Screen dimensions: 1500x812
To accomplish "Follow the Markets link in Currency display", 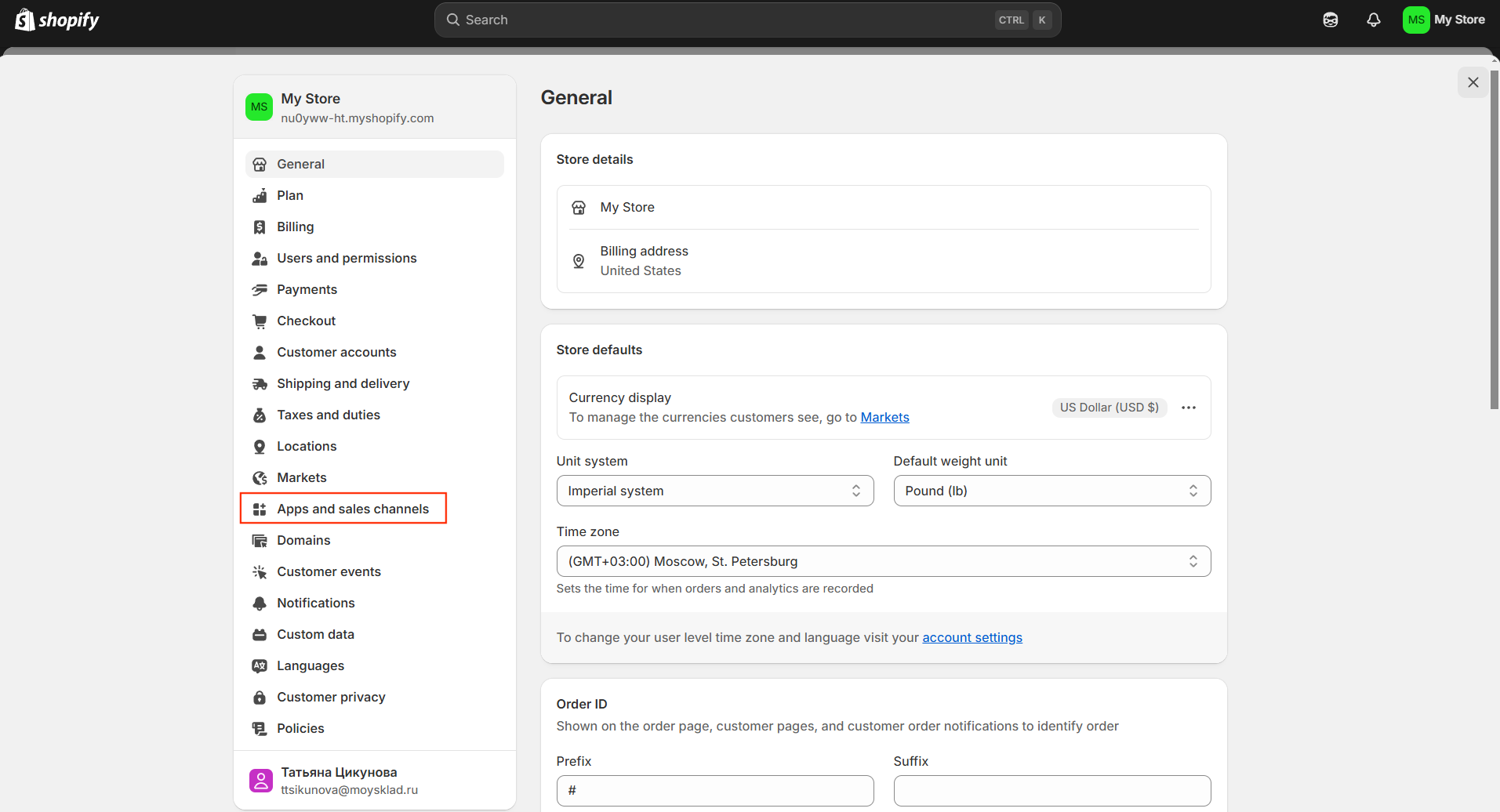I will click(884, 417).
